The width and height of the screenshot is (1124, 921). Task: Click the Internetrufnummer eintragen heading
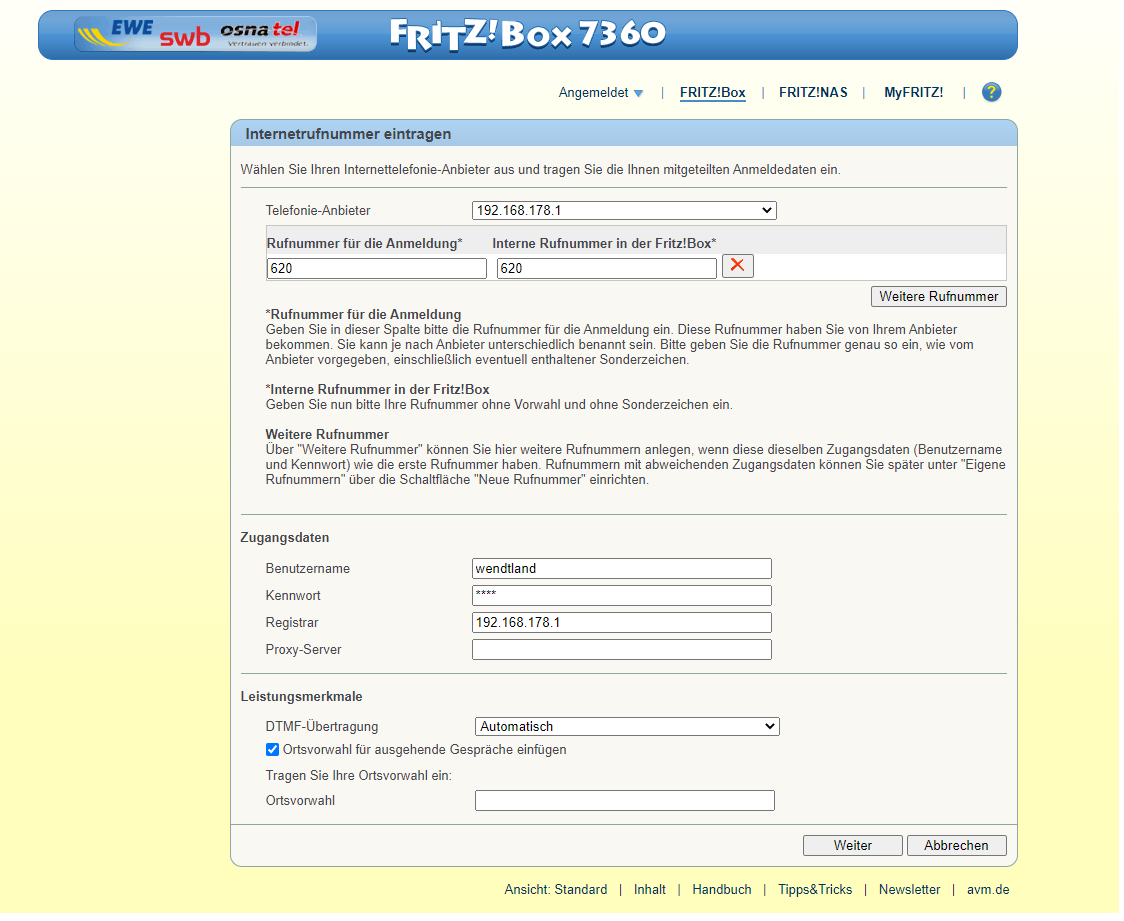pos(350,135)
